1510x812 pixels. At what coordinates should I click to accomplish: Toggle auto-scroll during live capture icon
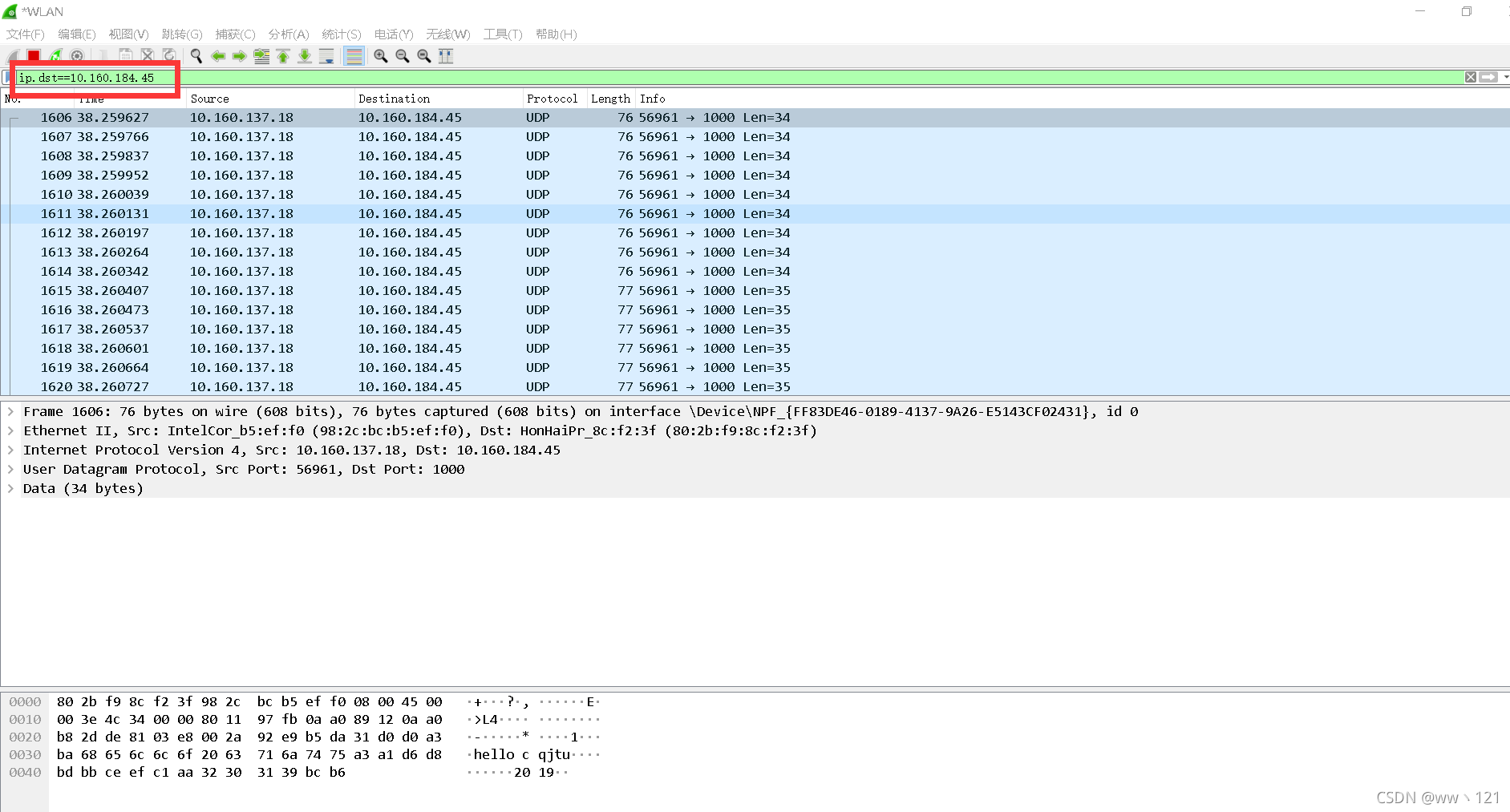(x=326, y=55)
